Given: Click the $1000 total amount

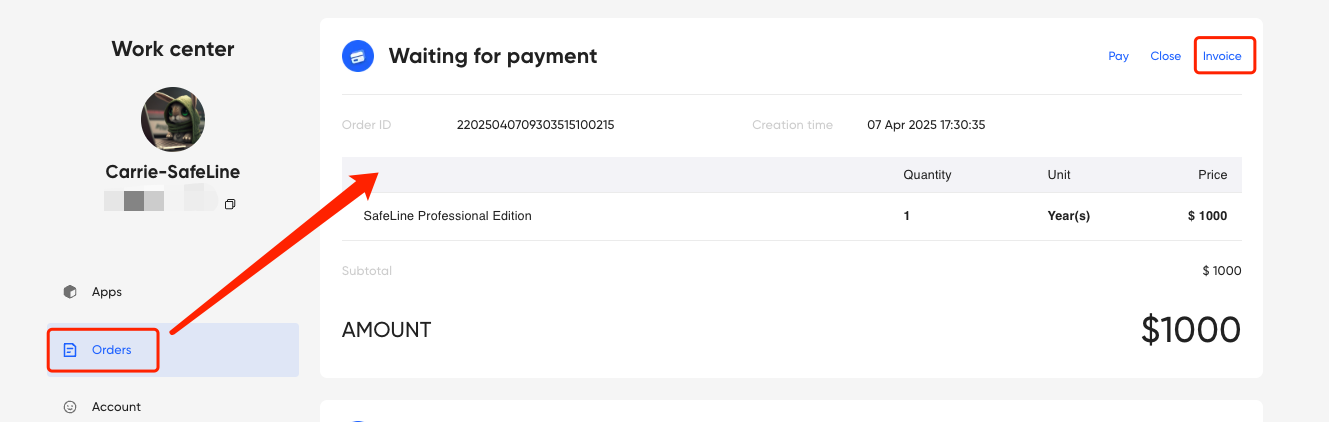Looking at the screenshot, I should (x=1191, y=330).
